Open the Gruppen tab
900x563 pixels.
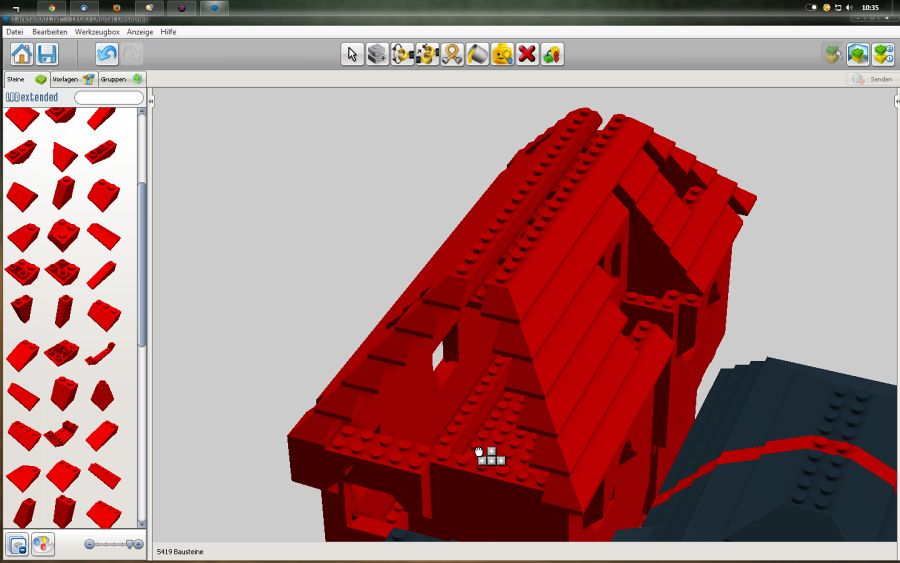click(x=121, y=79)
